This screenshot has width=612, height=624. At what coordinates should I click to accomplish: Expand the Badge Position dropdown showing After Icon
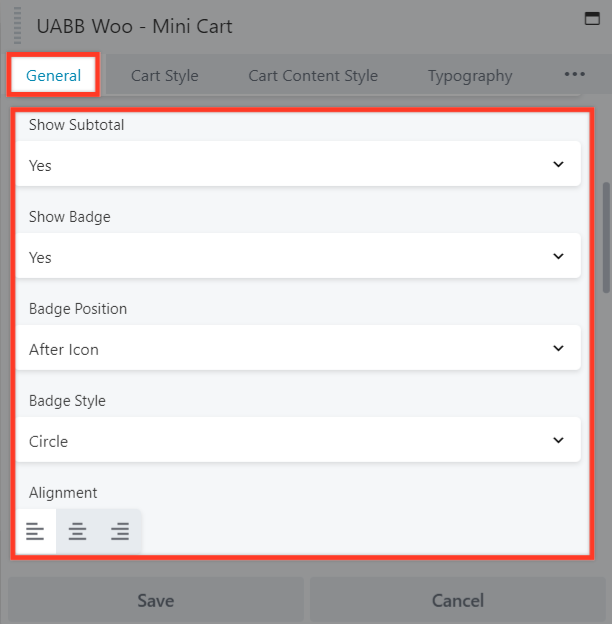click(298, 349)
